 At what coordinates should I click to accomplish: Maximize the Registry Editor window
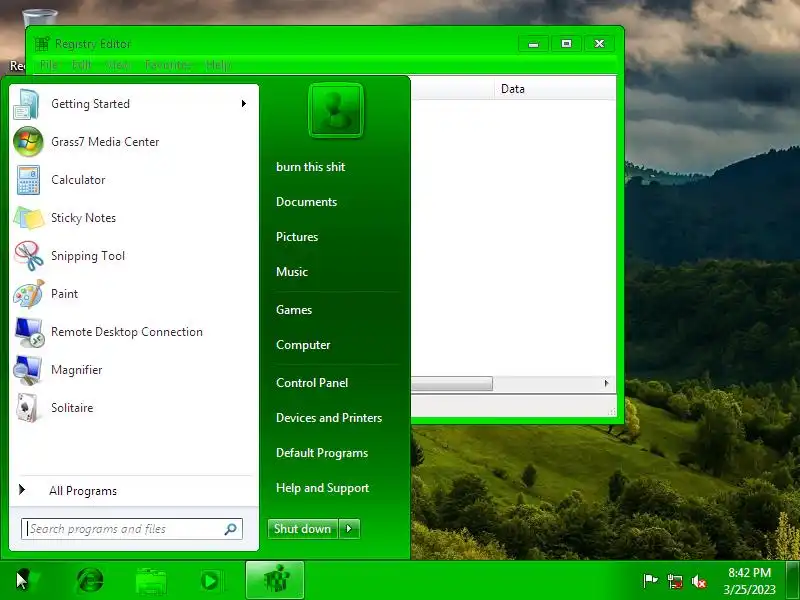point(566,44)
